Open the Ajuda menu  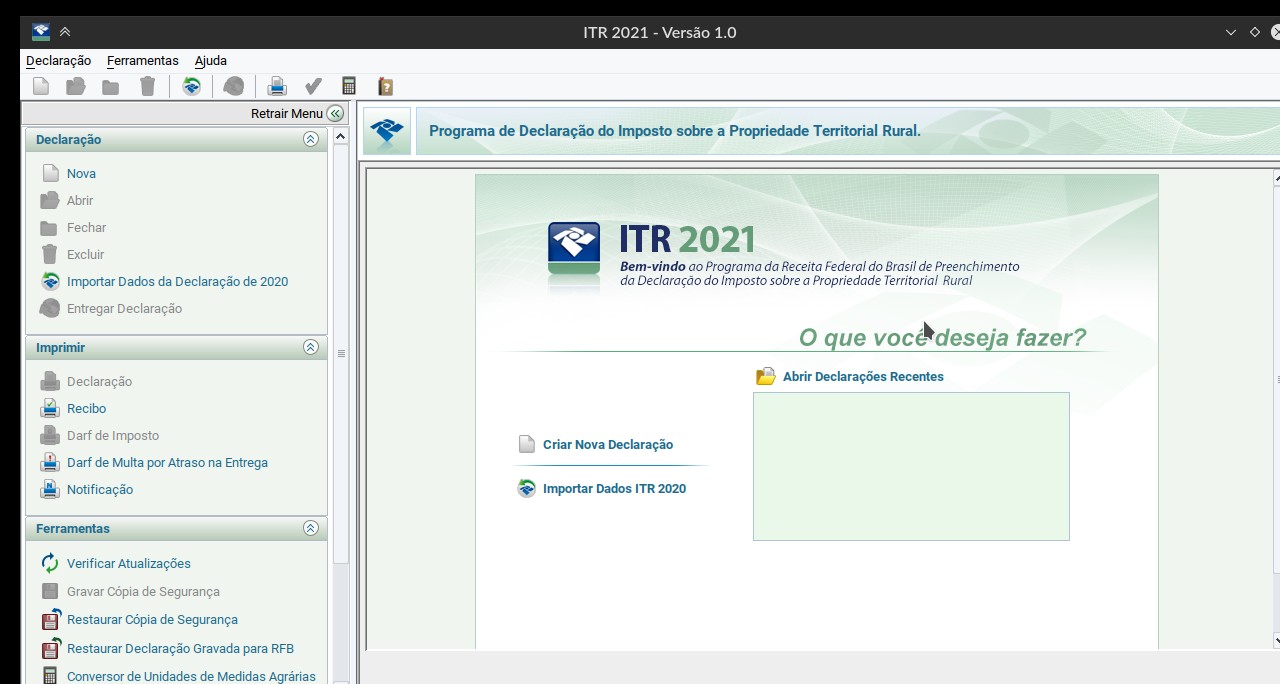pyautogui.click(x=211, y=60)
